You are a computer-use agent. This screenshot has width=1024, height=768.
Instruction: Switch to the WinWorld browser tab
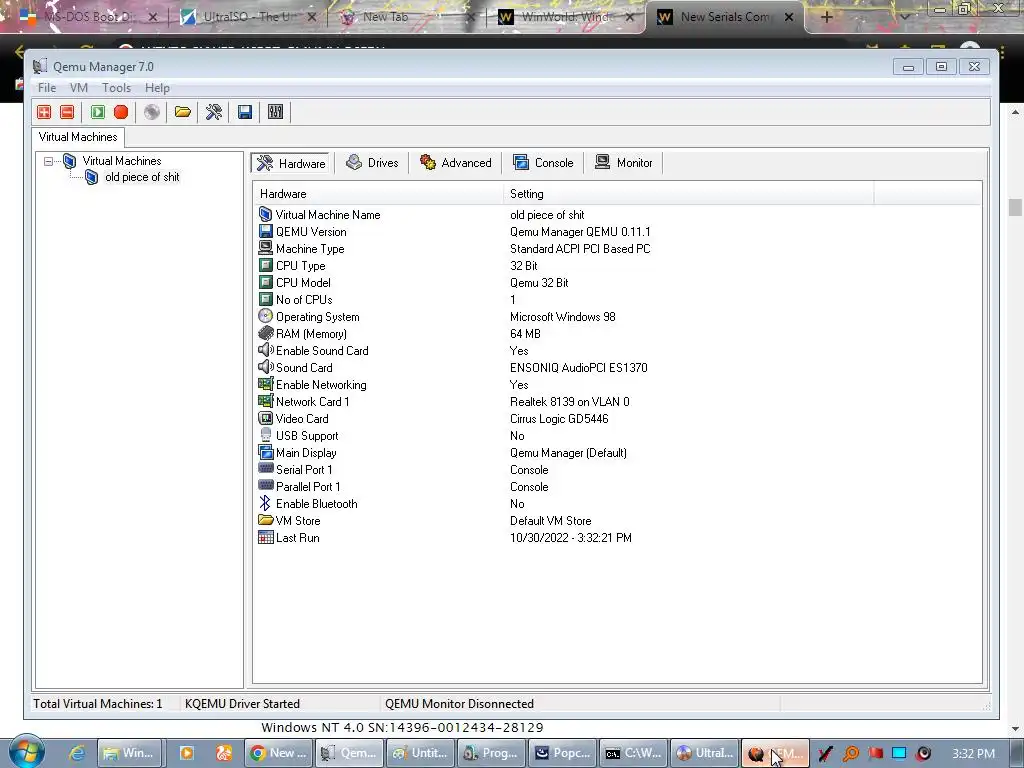pyautogui.click(x=567, y=17)
